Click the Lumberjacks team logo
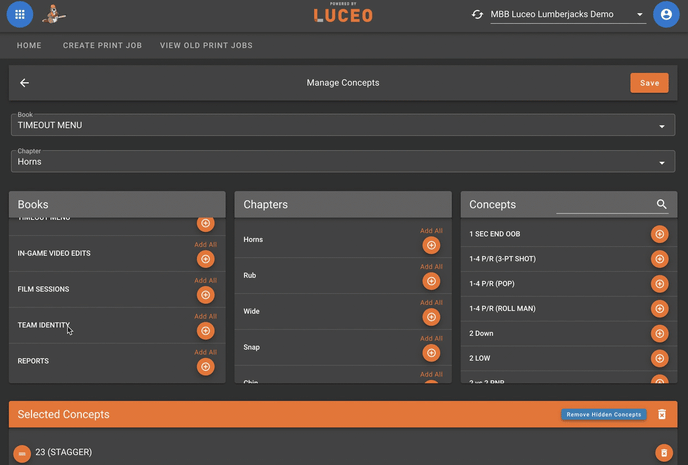Screen dimensions: 688x465 coord(54,14)
